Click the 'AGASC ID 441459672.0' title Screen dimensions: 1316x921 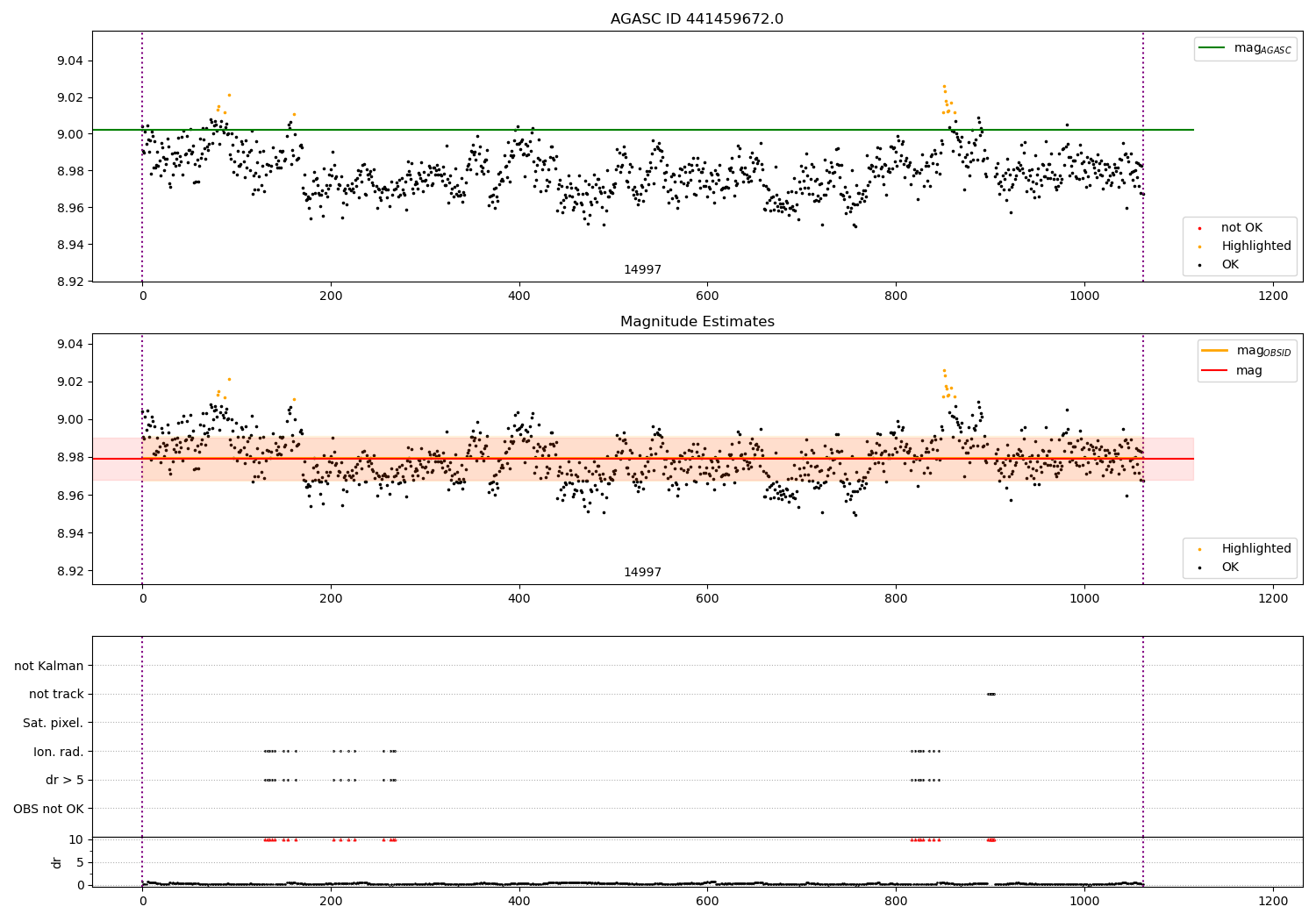697,19
